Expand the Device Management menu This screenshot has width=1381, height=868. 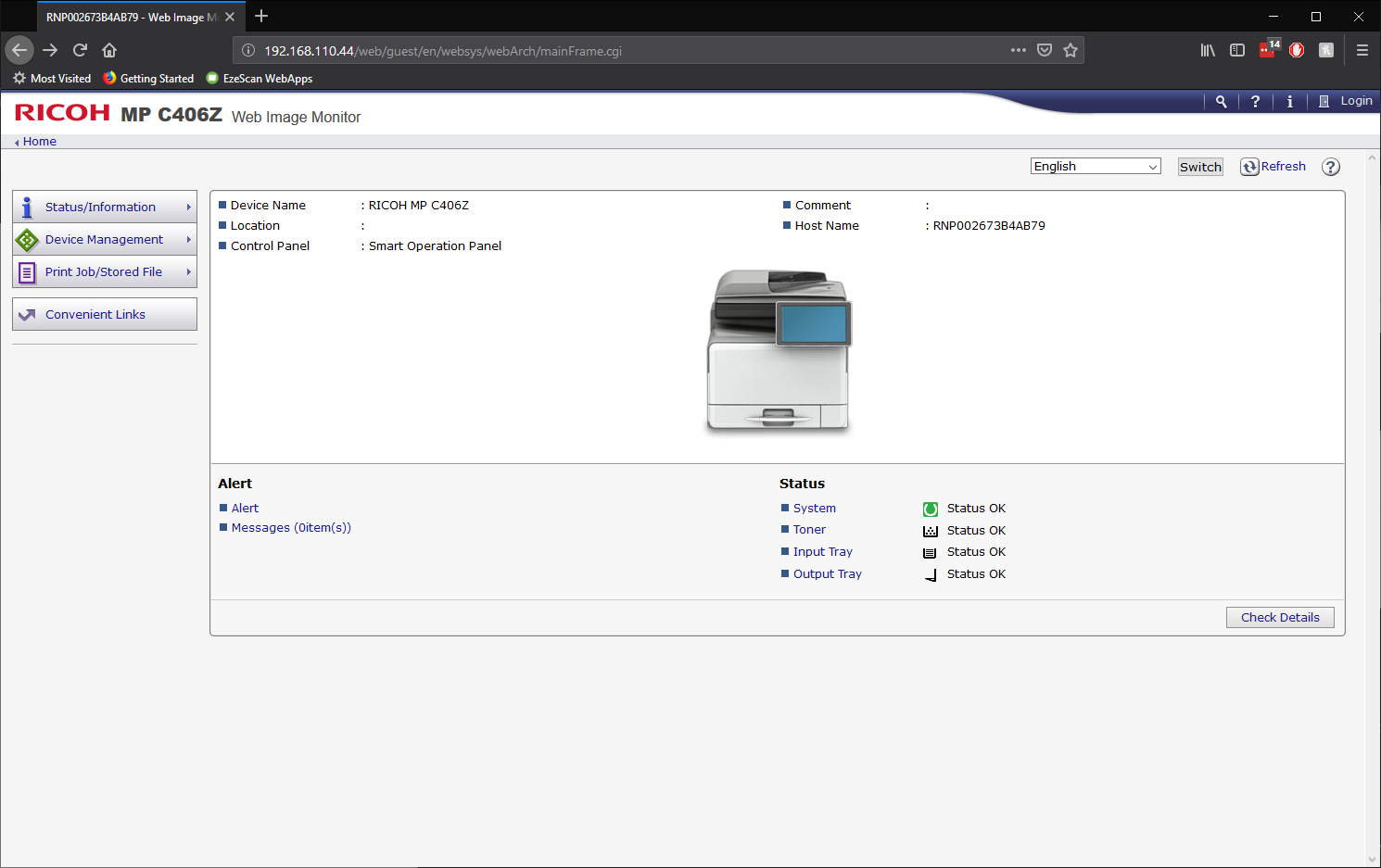pyautogui.click(x=105, y=240)
